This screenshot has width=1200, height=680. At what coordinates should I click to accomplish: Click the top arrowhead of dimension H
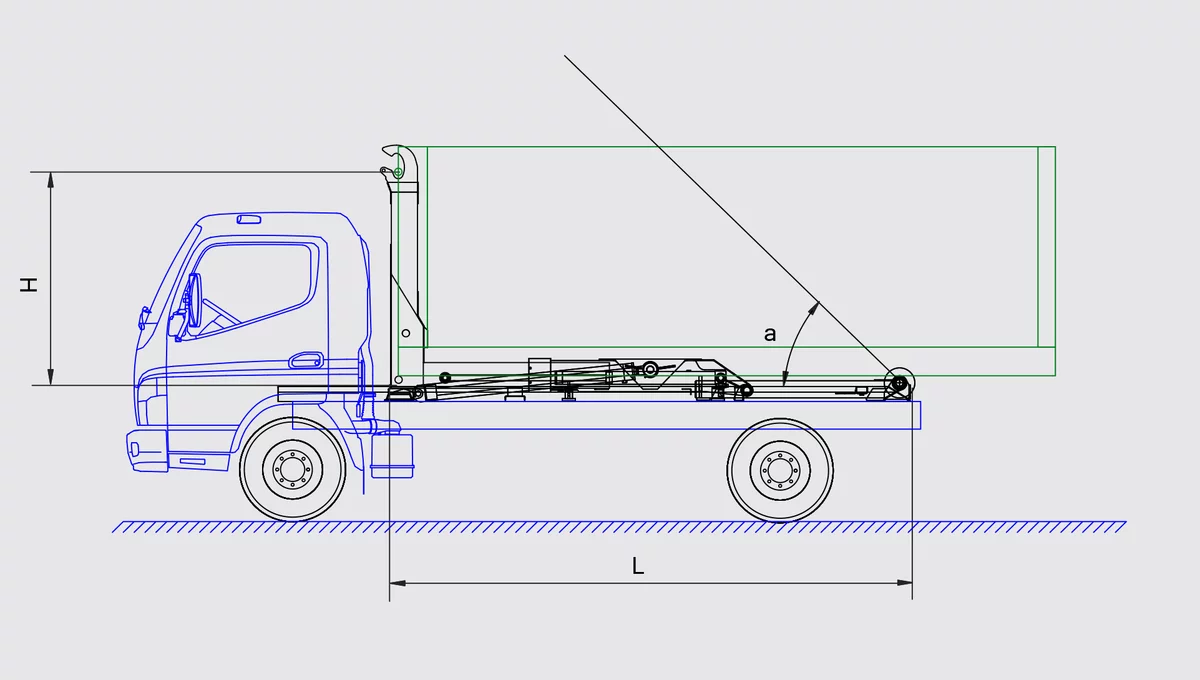pos(50,179)
